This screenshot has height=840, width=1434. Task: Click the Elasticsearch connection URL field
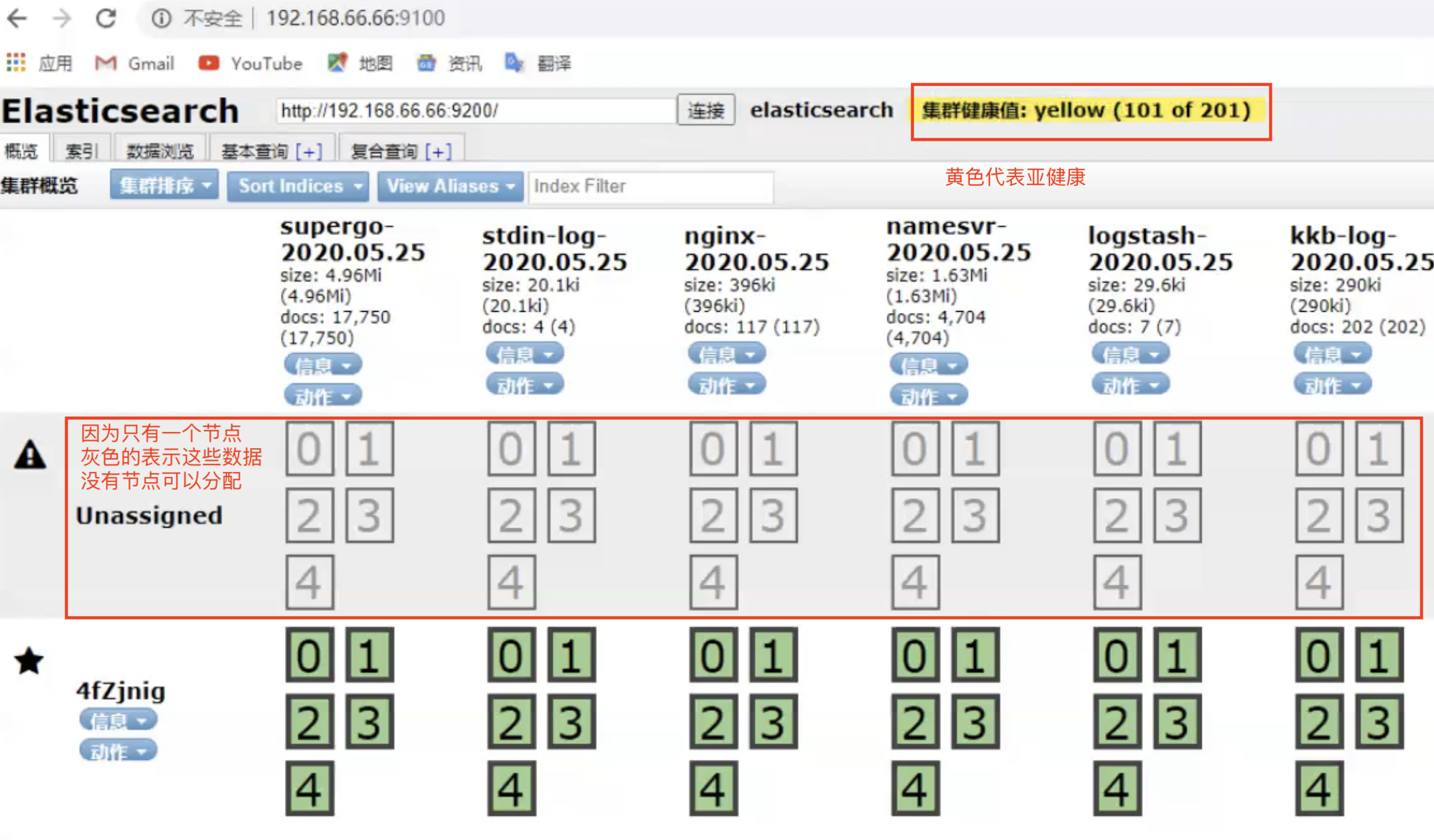coord(475,111)
